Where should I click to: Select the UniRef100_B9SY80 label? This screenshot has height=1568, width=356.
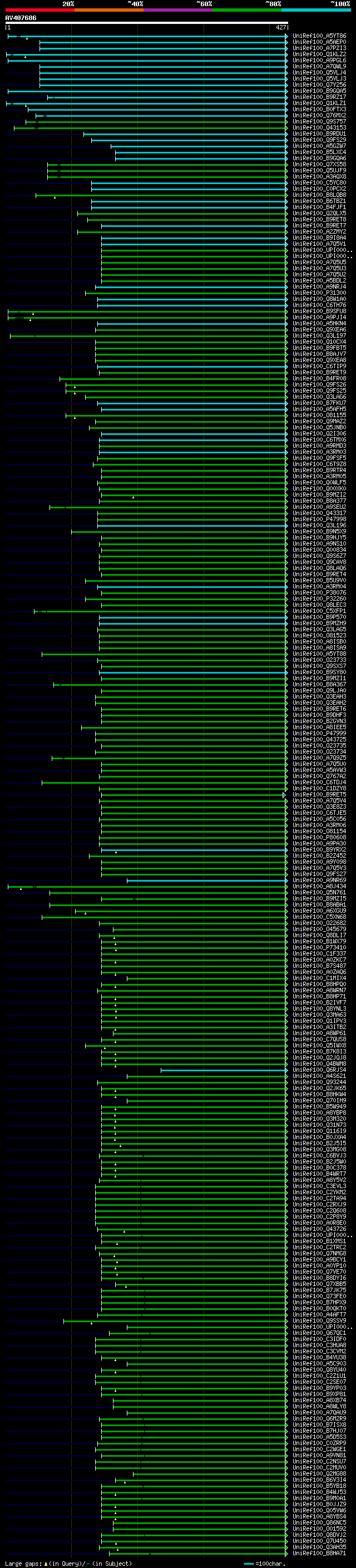pos(319,672)
